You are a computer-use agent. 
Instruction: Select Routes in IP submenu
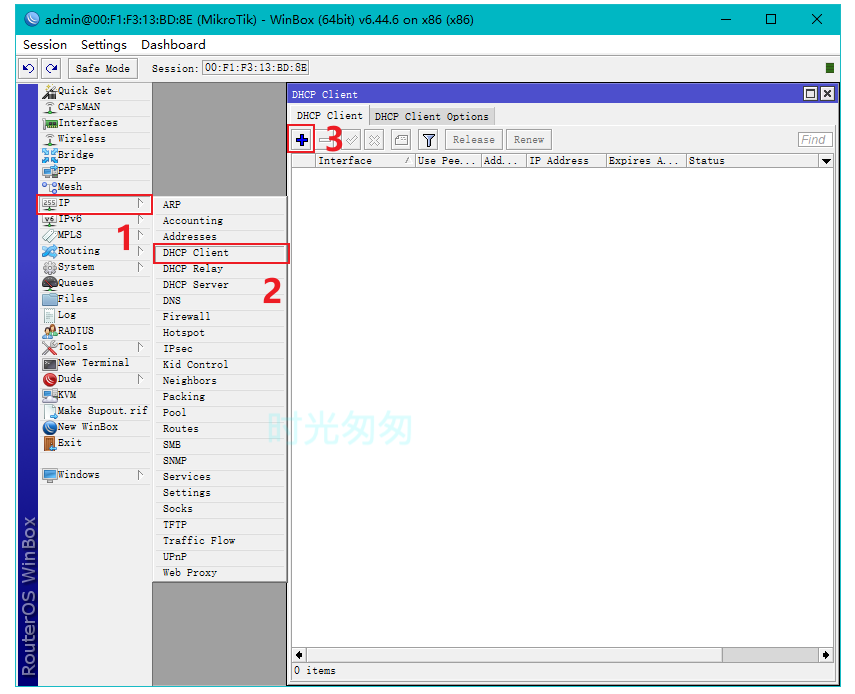pos(220,429)
